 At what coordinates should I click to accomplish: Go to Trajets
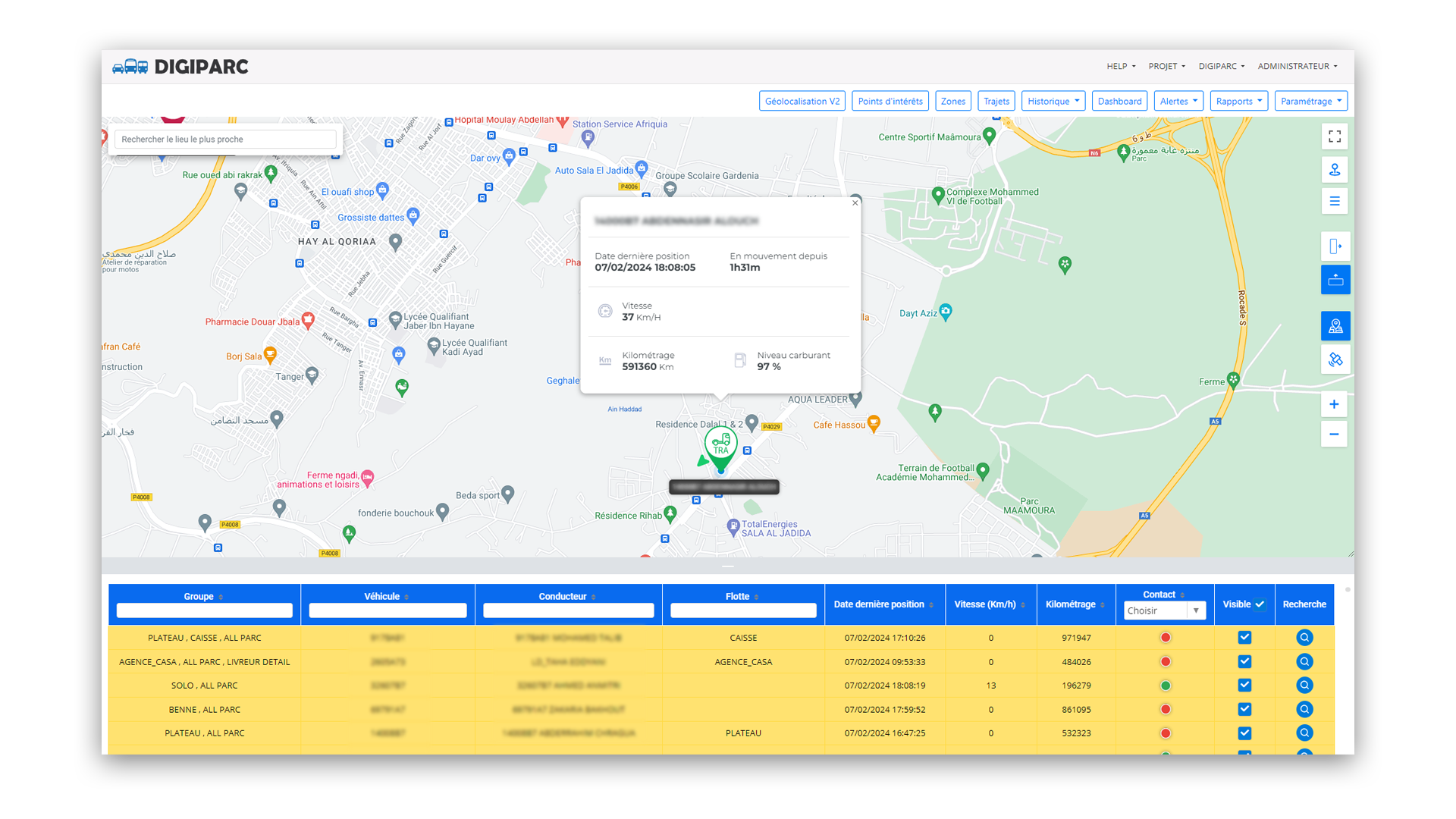(996, 102)
